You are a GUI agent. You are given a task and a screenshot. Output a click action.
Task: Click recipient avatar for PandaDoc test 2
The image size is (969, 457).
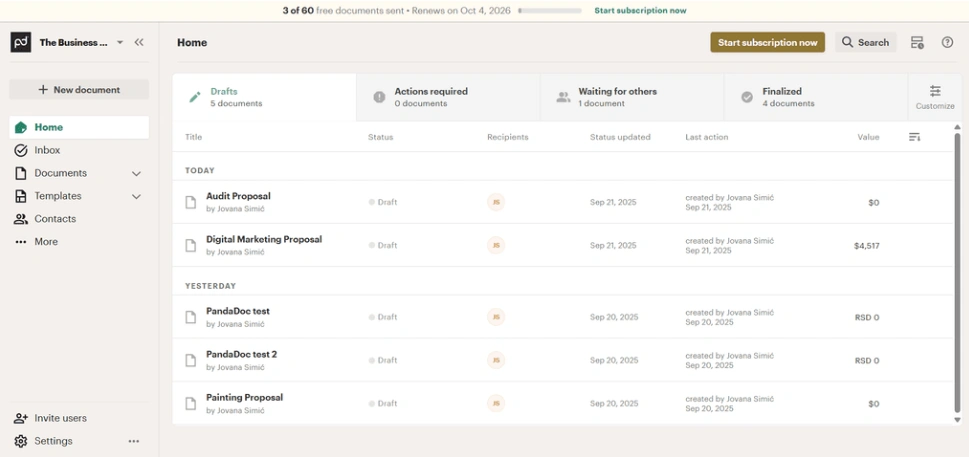coord(496,360)
